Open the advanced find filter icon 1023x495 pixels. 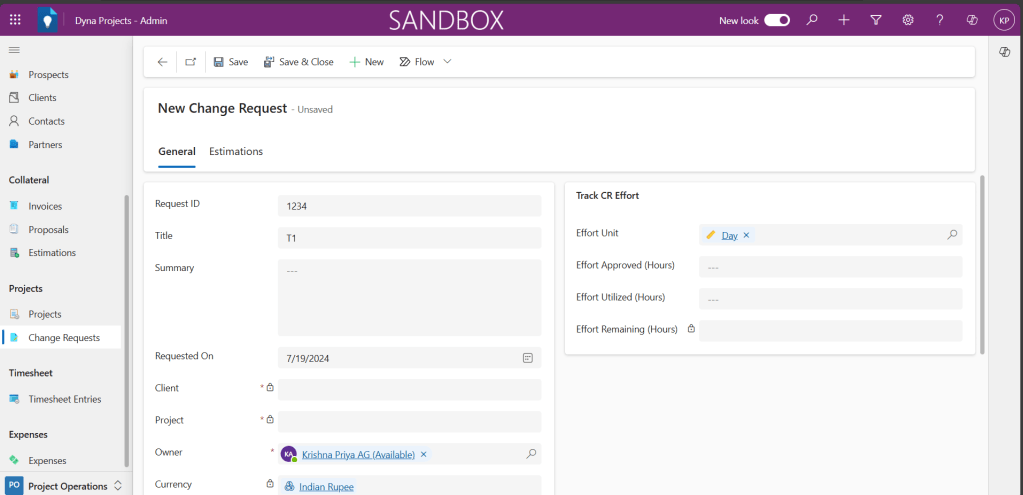pyautogui.click(x=876, y=19)
